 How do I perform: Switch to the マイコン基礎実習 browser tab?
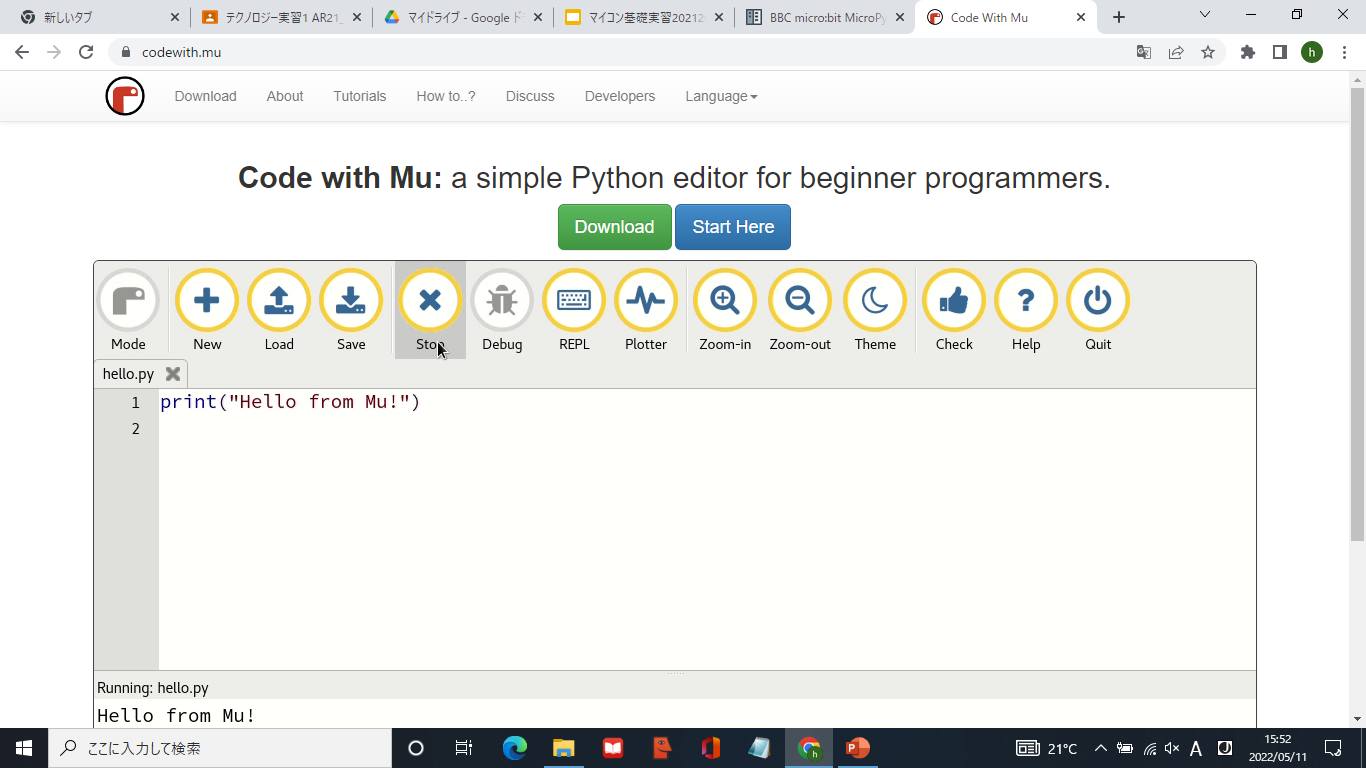click(643, 17)
